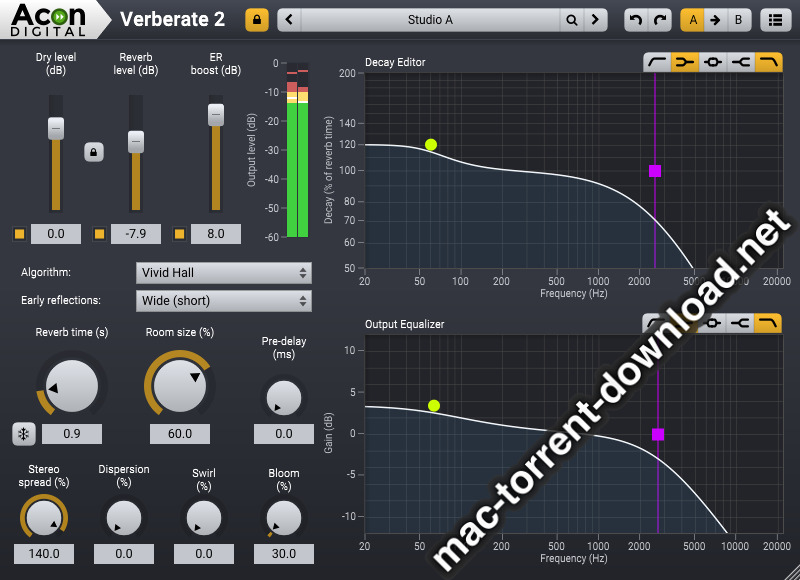Copy A settings to B arrow

pyautogui.click(x=715, y=20)
